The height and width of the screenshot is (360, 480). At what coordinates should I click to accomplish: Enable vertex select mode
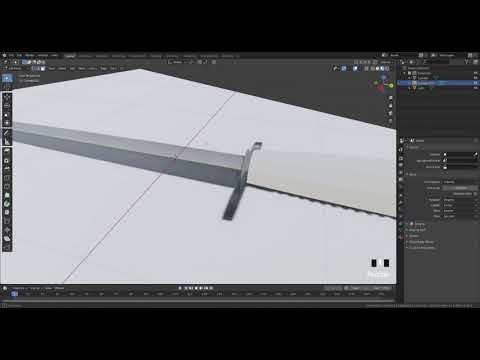point(33,68)
